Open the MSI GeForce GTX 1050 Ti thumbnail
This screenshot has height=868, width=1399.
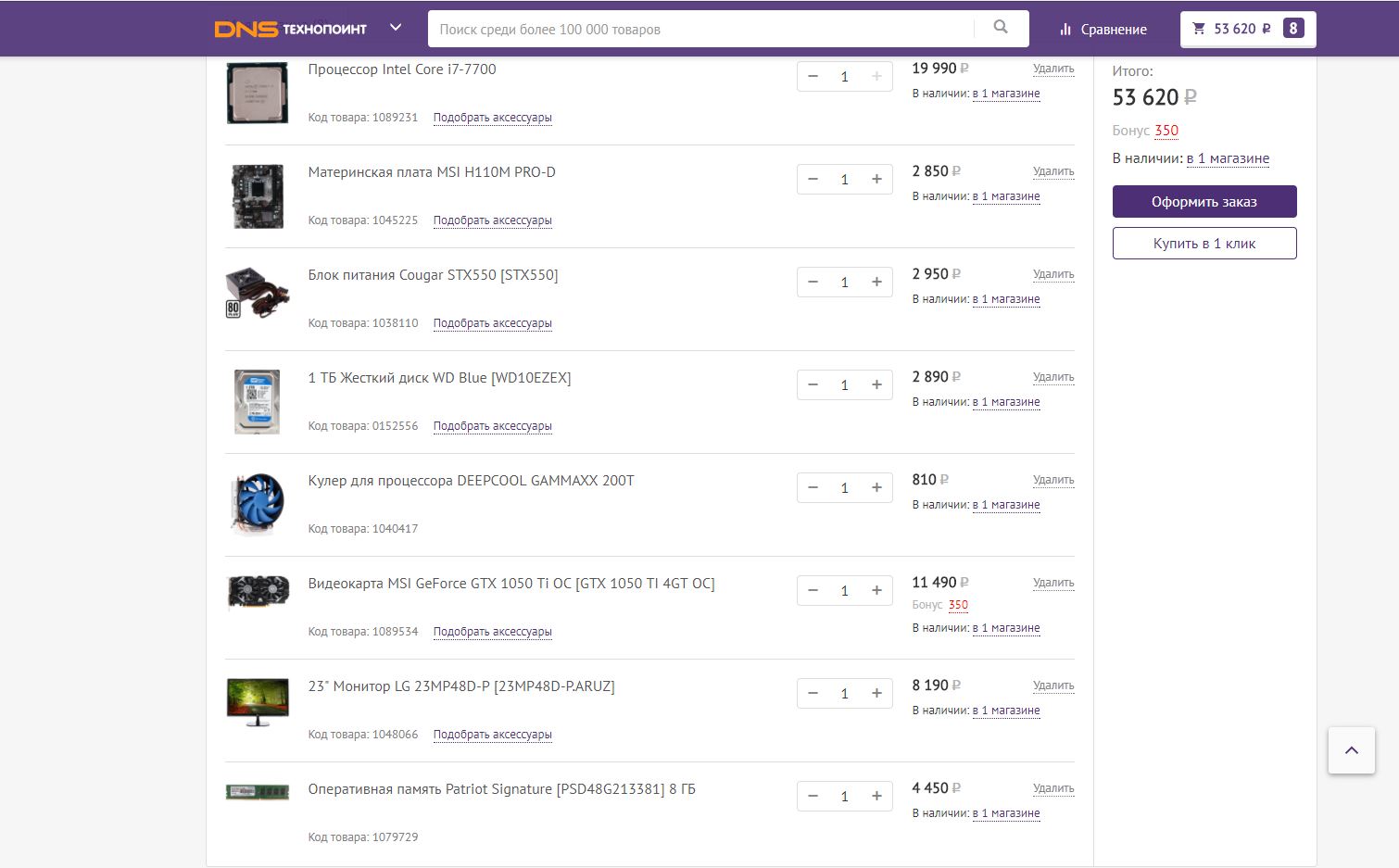pos(258,593)
